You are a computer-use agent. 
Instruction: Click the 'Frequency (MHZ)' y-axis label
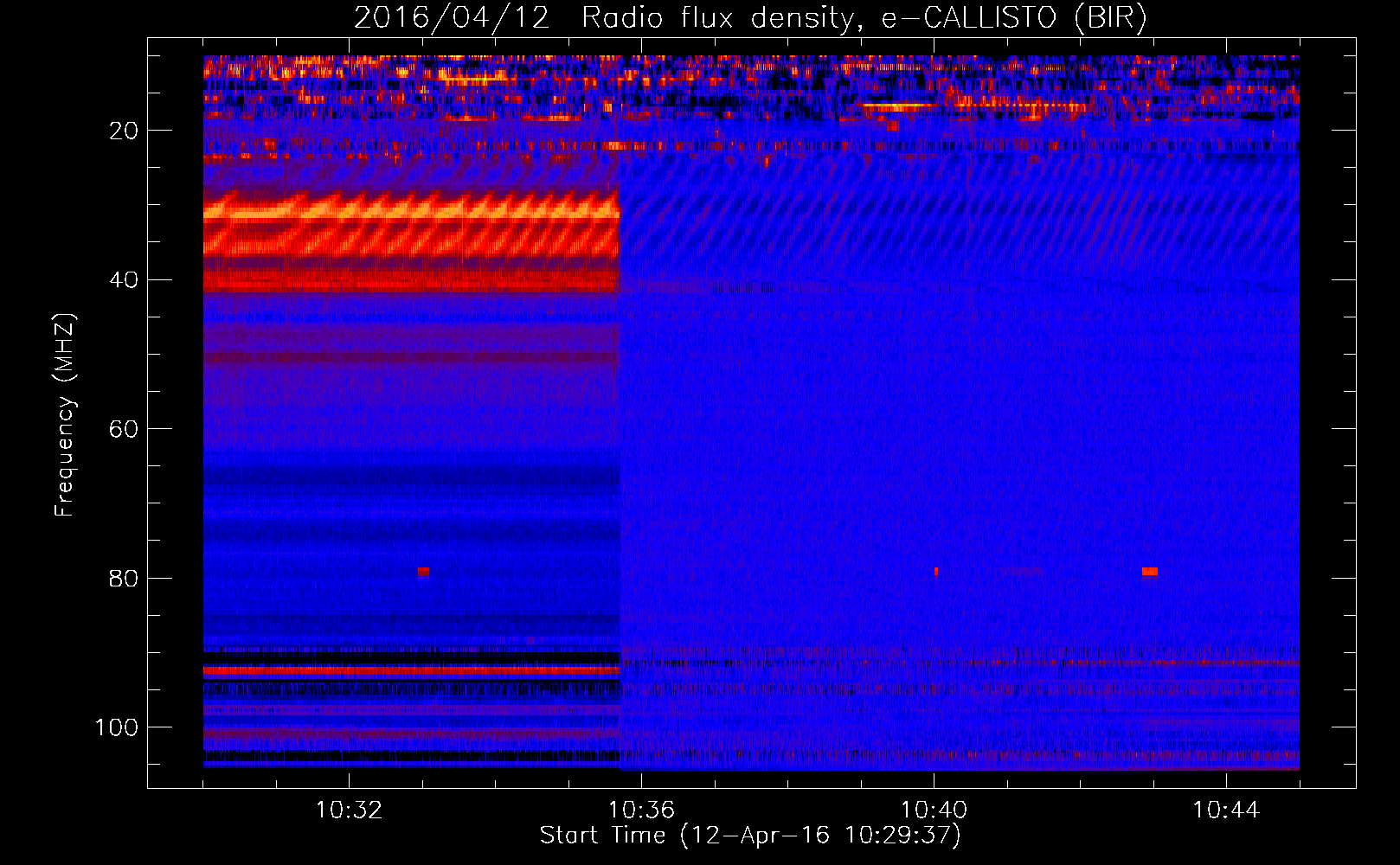click(x=65, y=415)
